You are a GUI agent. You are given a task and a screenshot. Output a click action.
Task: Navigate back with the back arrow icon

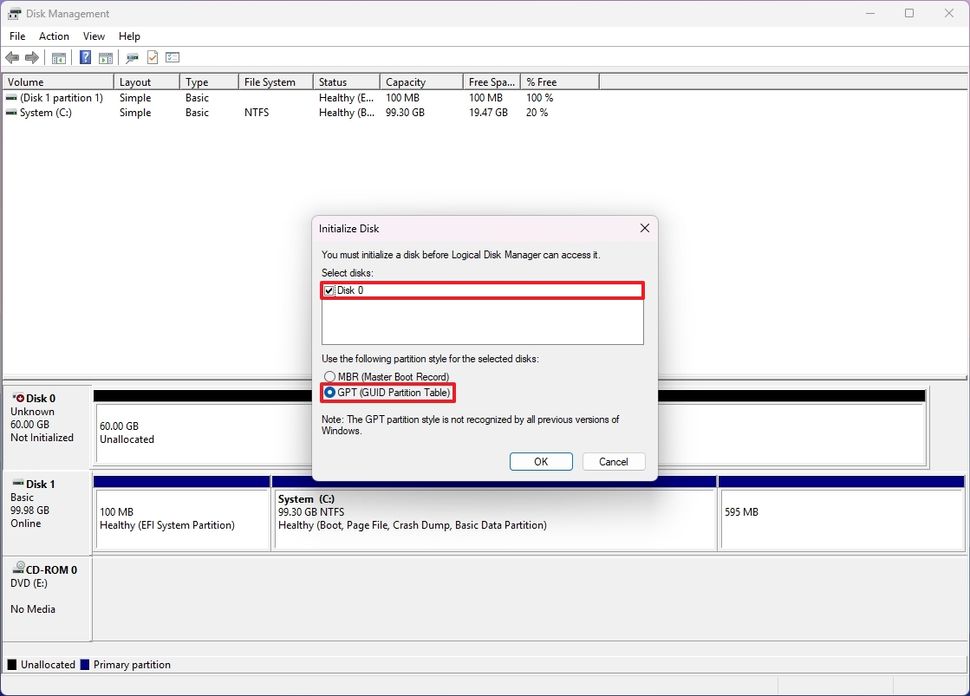click(x=11, y=57)
